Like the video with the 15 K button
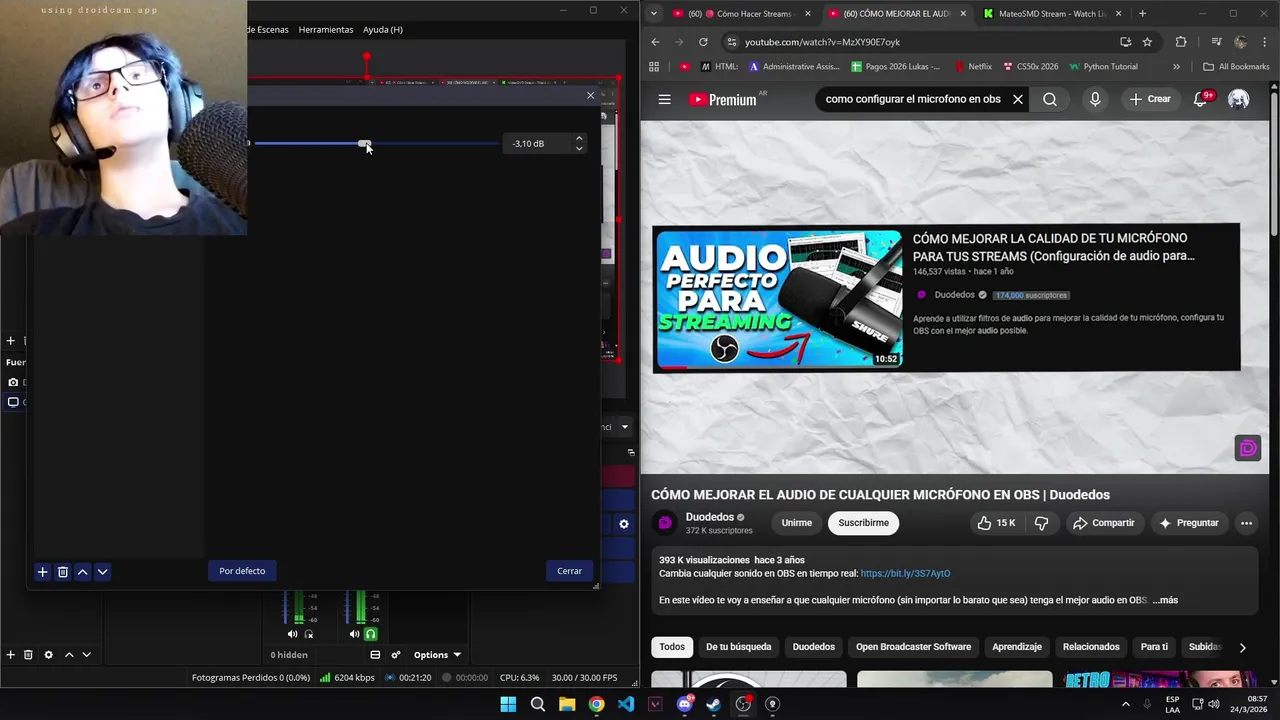Viewport: 1280px width, 720px height. click(997, 523)
